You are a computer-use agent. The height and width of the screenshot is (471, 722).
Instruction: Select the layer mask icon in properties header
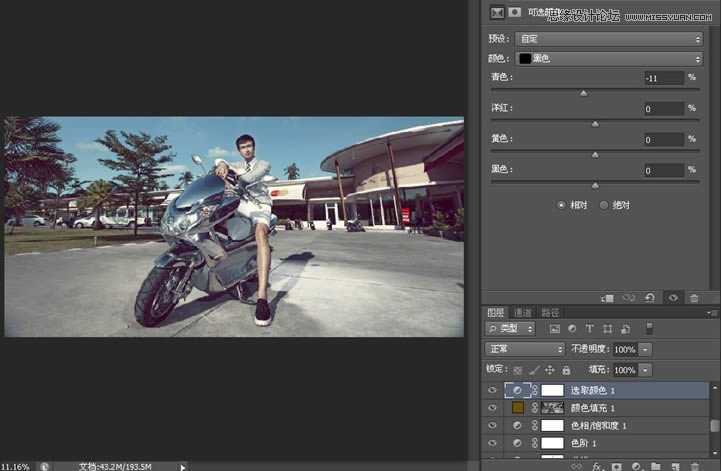(x=515, y=12)
